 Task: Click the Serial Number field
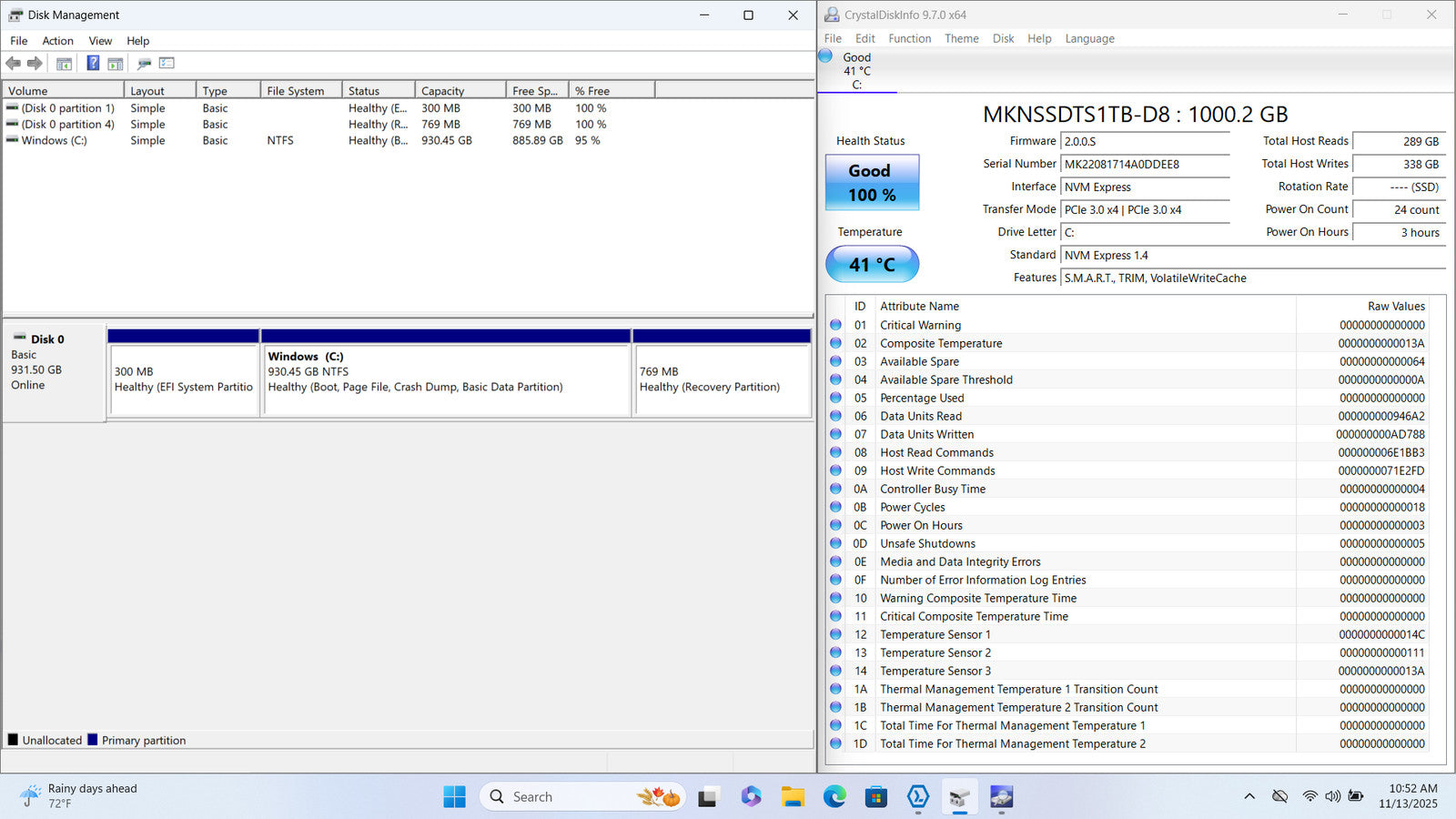[1145, 165]
